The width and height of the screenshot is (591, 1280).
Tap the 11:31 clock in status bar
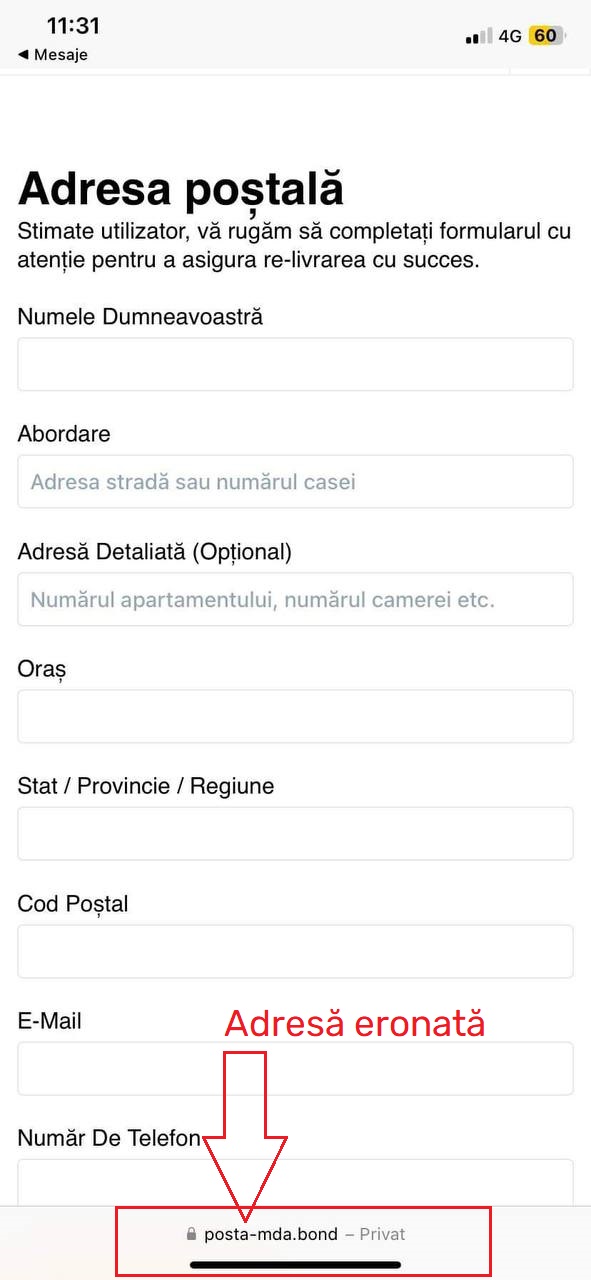point(73,26)
